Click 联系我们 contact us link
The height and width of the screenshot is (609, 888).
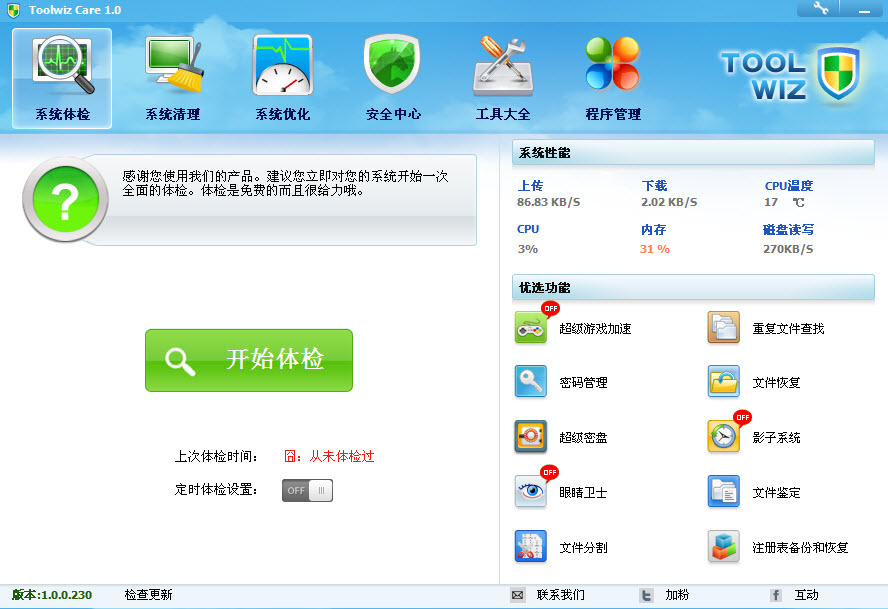pos(561,595)
